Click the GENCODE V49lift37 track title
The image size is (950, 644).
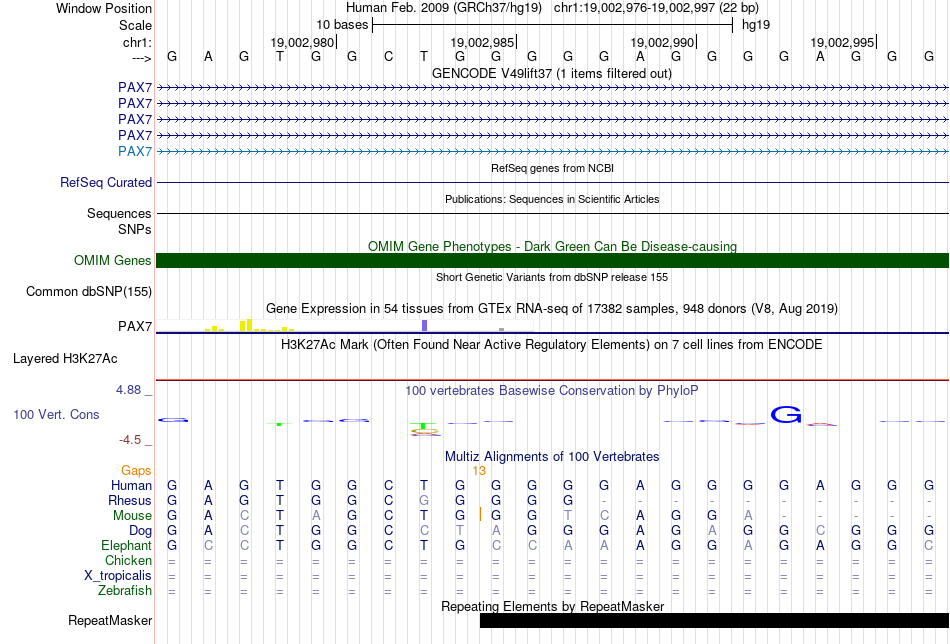pyautogui.click(x=551, y=73)
